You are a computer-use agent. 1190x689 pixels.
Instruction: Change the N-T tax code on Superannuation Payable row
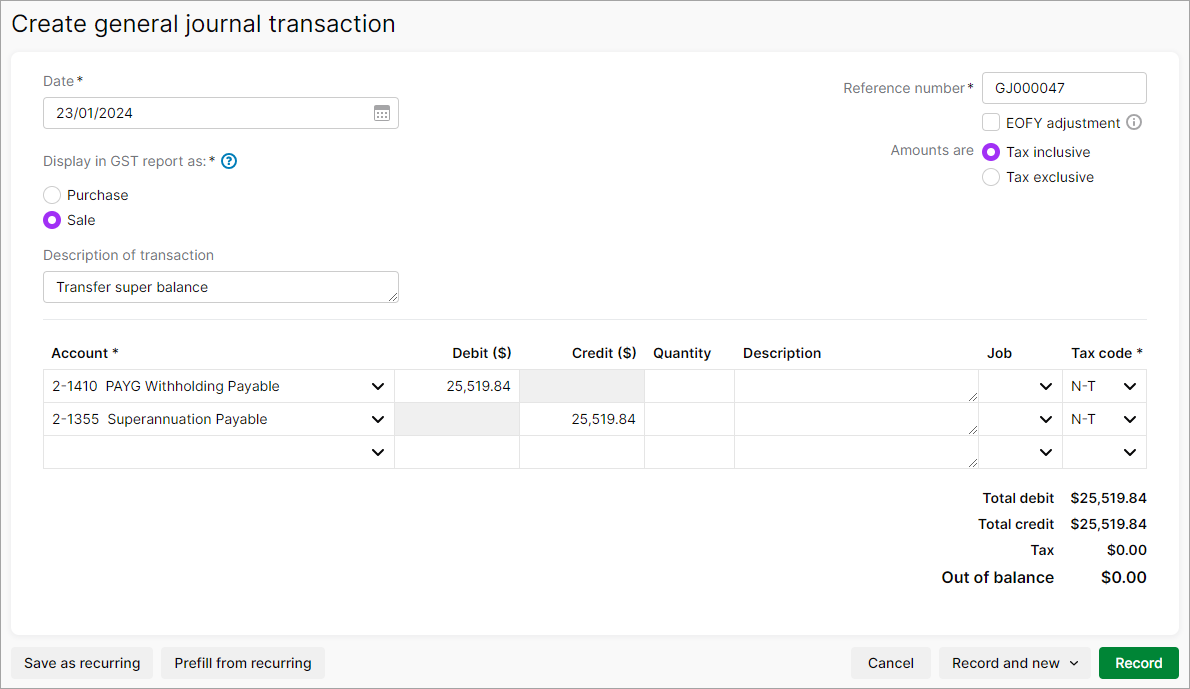pyautogui.click(x=1129, y=419)
